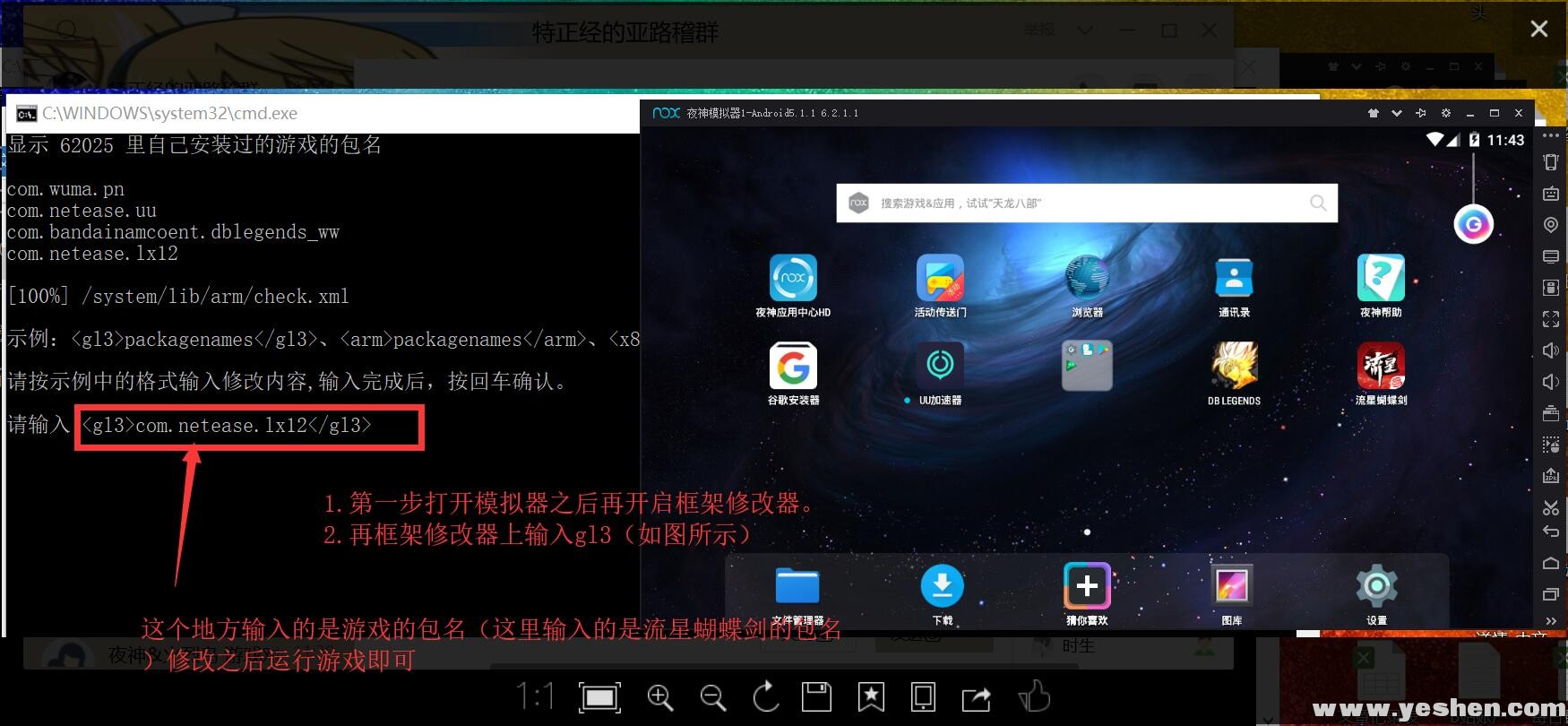
Task: Click the Nox shake device sidebar icon
Action: (x=1551, y=162)
